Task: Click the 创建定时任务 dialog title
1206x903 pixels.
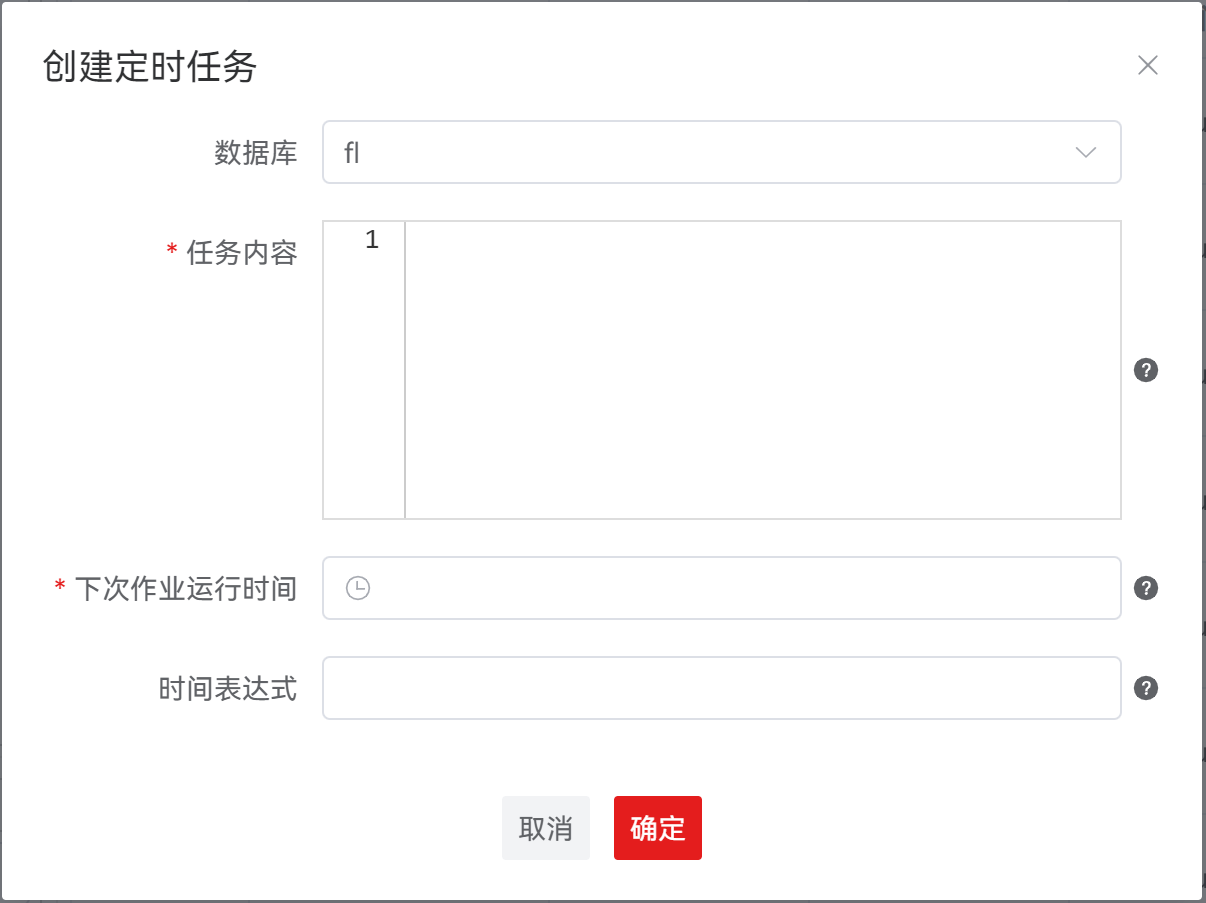Action: click(x=150, y=67)
